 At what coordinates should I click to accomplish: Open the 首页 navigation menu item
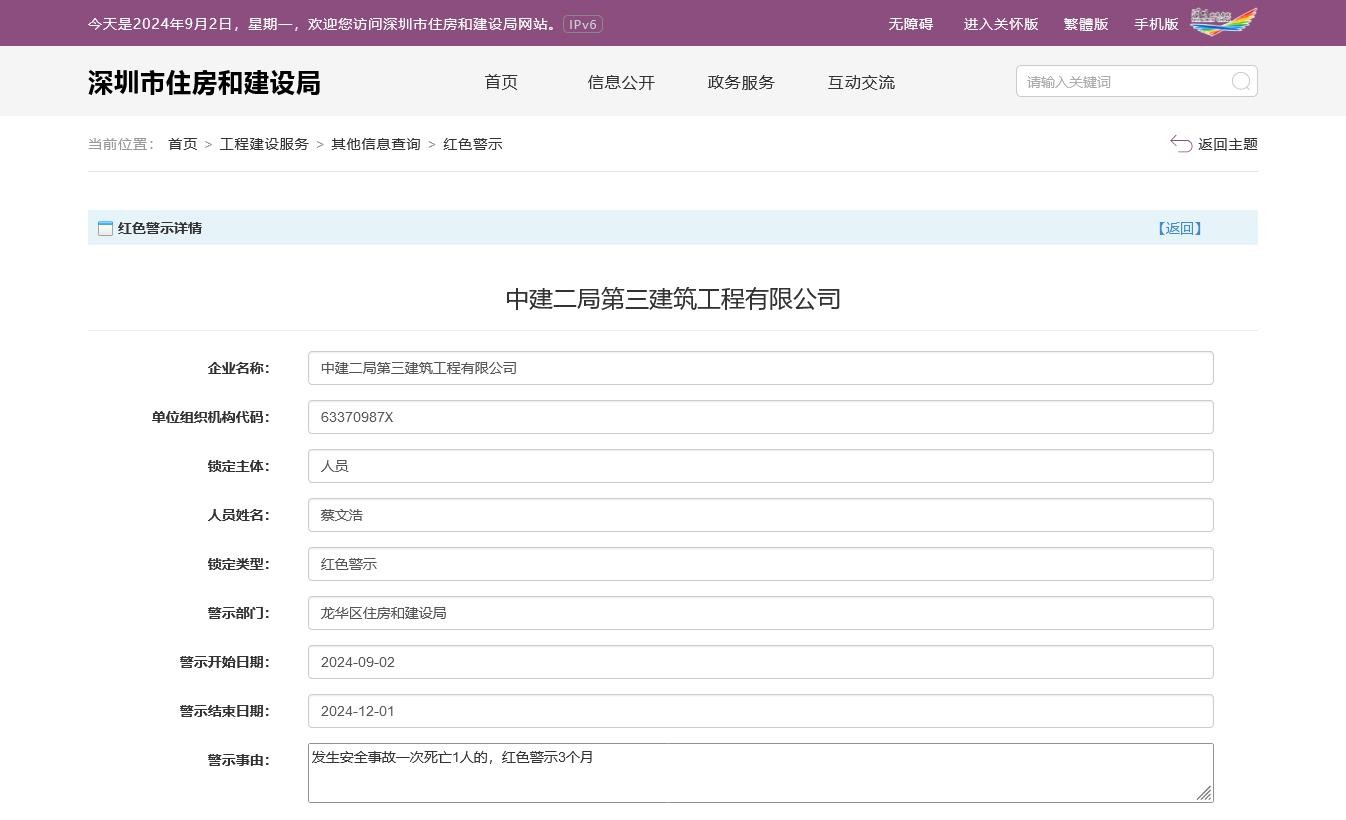pos(501,82)
